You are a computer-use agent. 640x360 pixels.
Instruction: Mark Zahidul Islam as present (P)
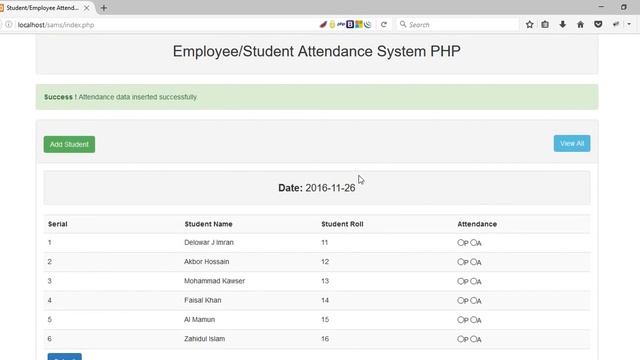[x=460, y=339]
